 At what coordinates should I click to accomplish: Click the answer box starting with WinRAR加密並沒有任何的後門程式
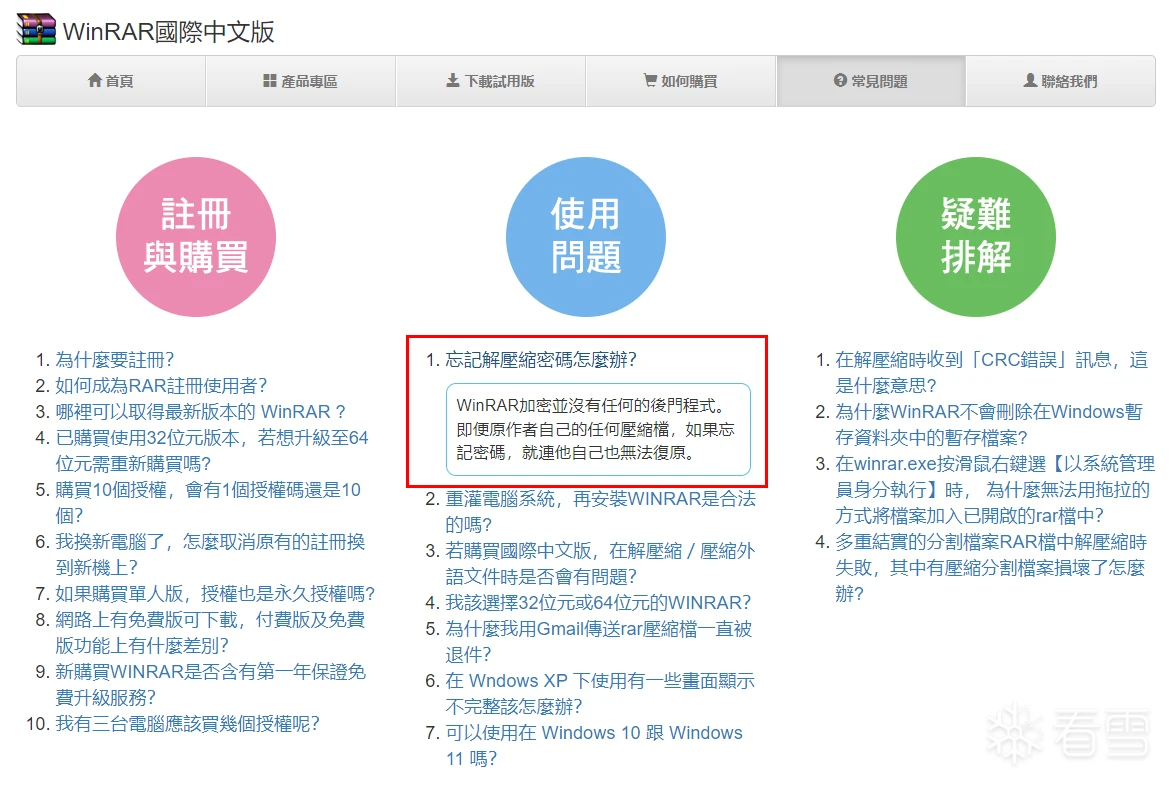tap(598, 430)
